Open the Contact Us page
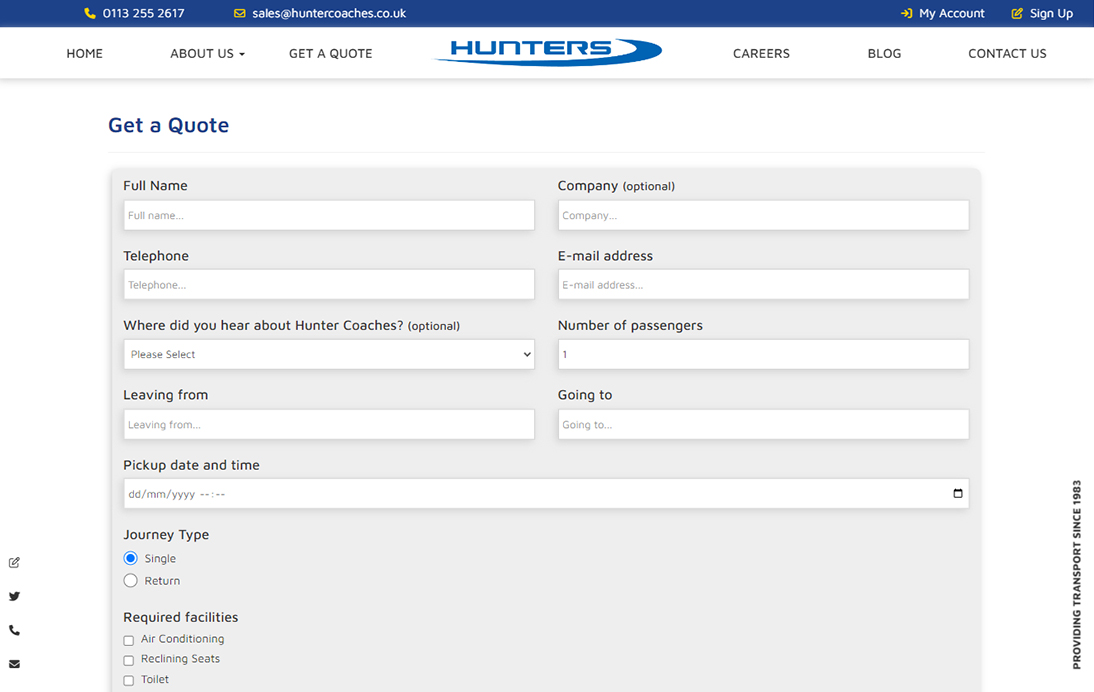 (1007, 54)
